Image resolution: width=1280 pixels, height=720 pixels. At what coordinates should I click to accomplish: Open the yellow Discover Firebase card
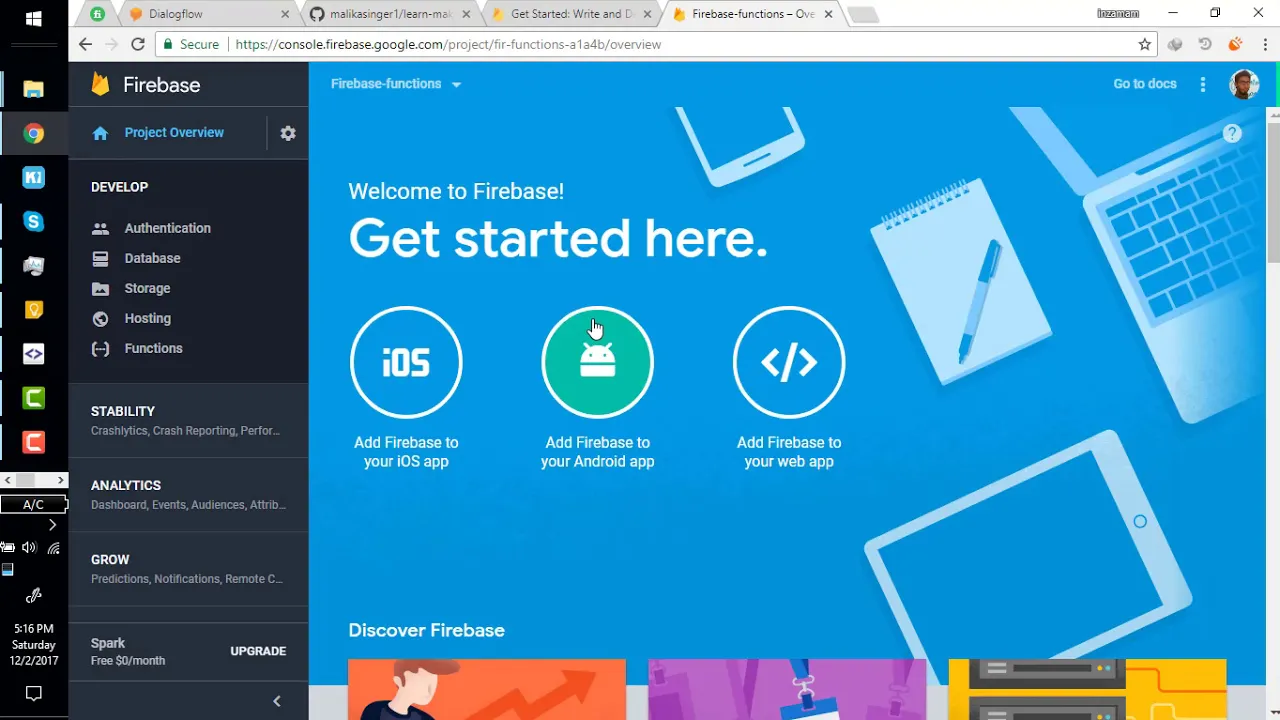tap(1087, 689)
